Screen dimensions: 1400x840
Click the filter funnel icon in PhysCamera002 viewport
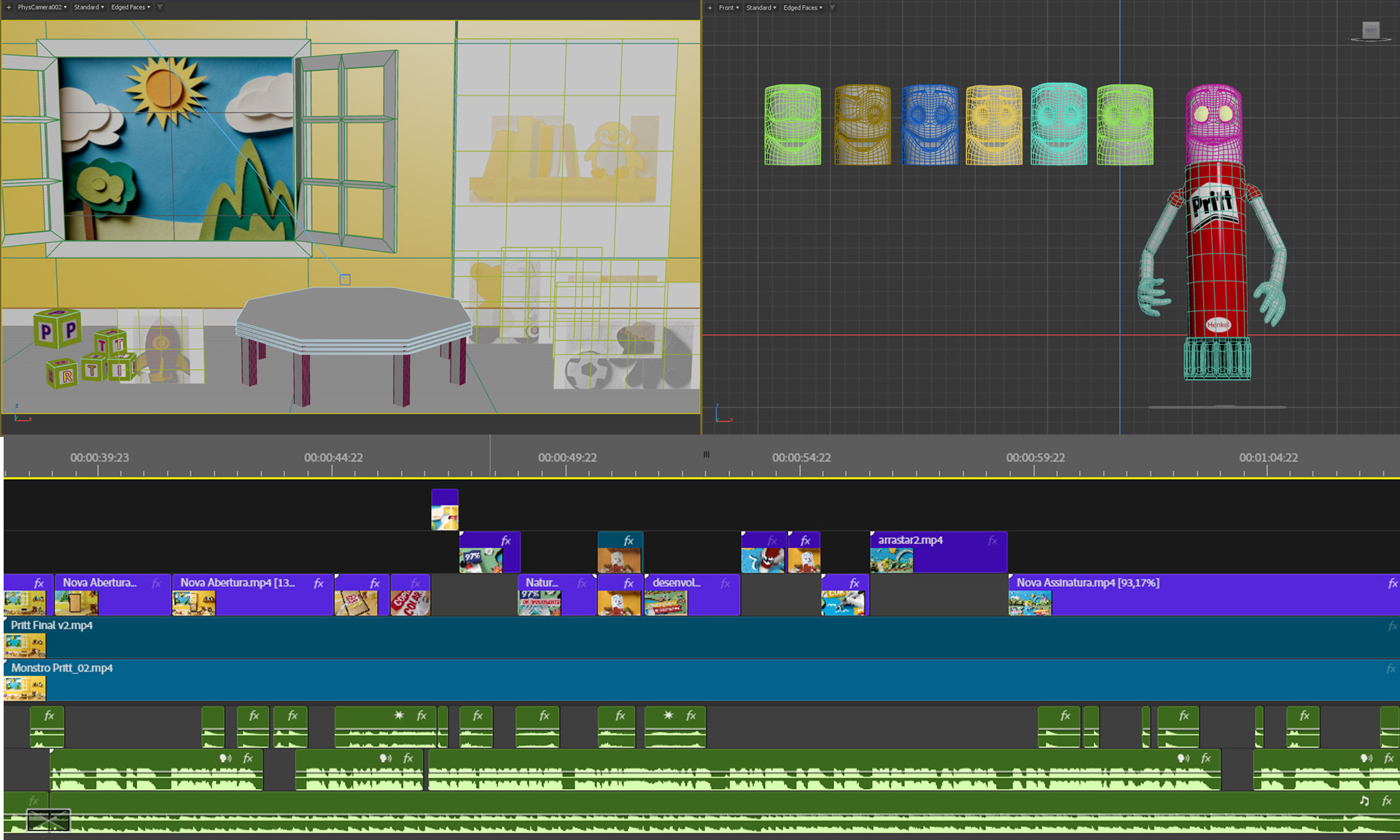pyautogui.click(x=160, y=7)
